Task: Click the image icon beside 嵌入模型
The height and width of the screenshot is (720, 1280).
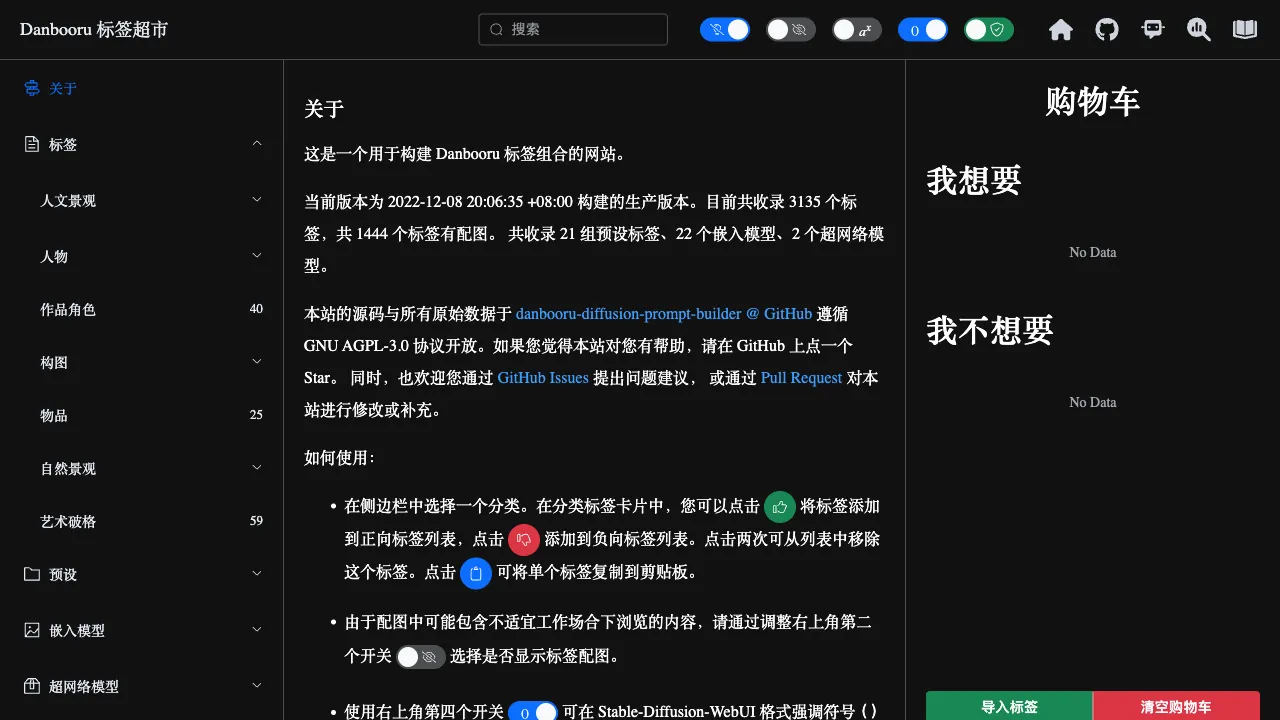Action: (32, 630)
